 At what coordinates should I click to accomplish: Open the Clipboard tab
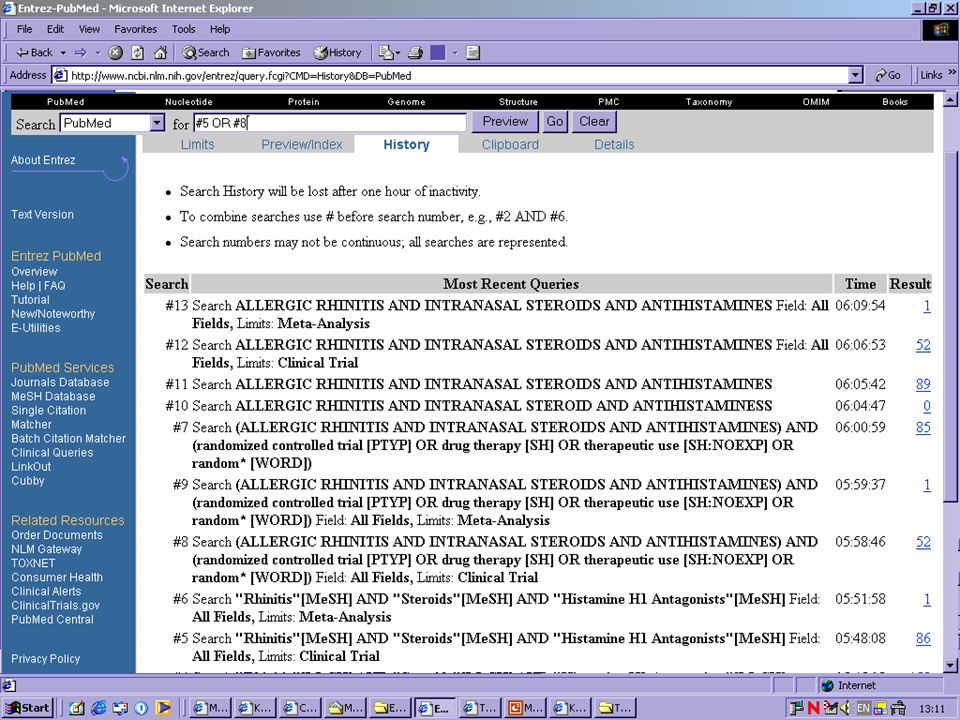click(510, 144)
